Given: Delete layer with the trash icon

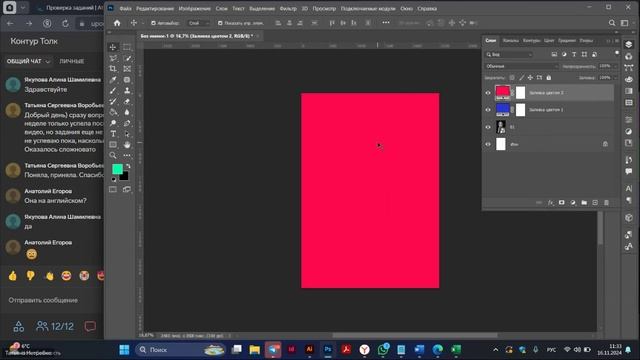Looking at the screenshot, I should click(x=607, y=203).
